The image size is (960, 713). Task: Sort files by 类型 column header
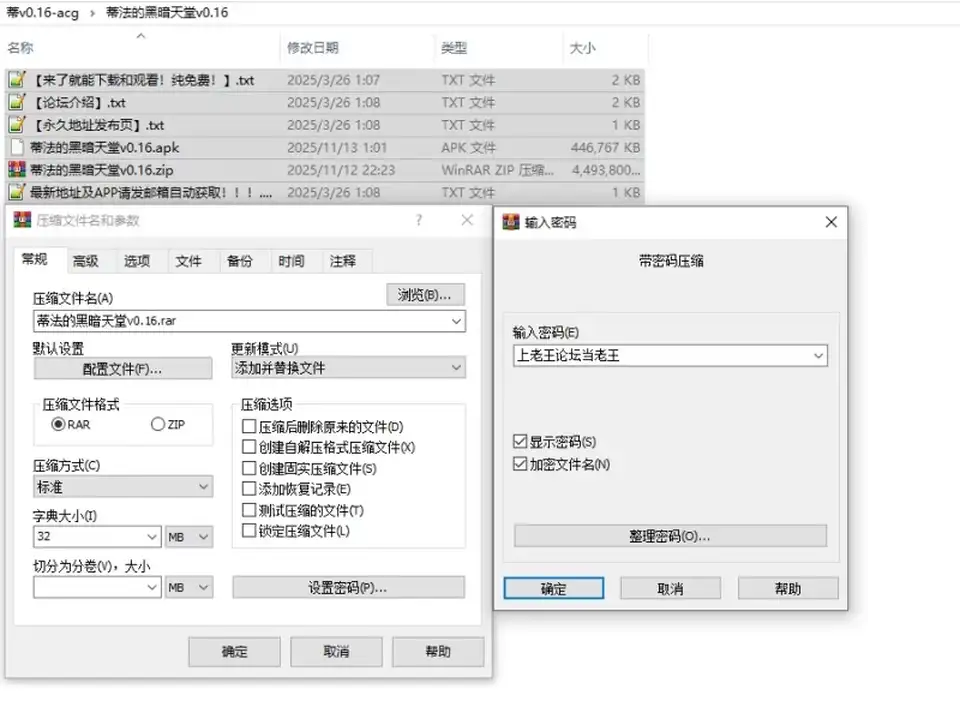pos(498,48)
